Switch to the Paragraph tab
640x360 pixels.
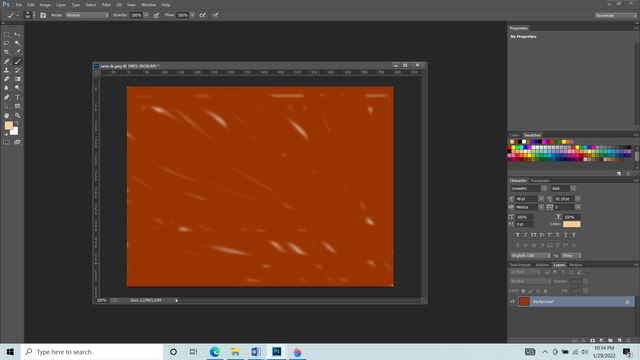tap(540, 180)
